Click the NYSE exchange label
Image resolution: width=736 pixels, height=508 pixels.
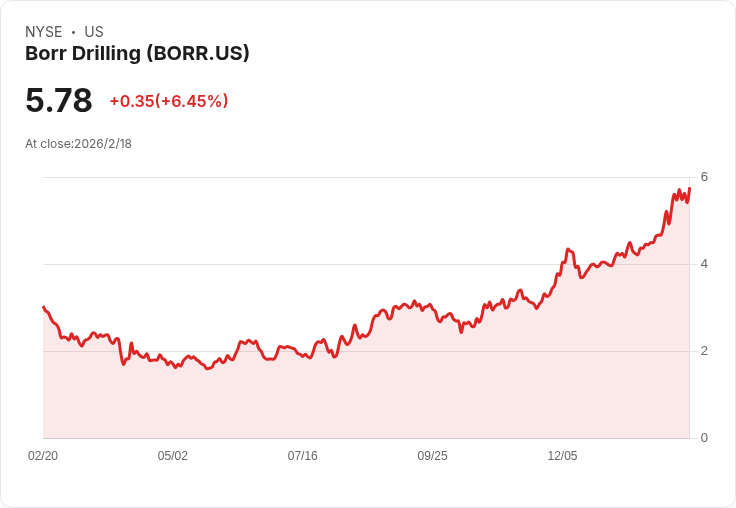tap(44, 32)
